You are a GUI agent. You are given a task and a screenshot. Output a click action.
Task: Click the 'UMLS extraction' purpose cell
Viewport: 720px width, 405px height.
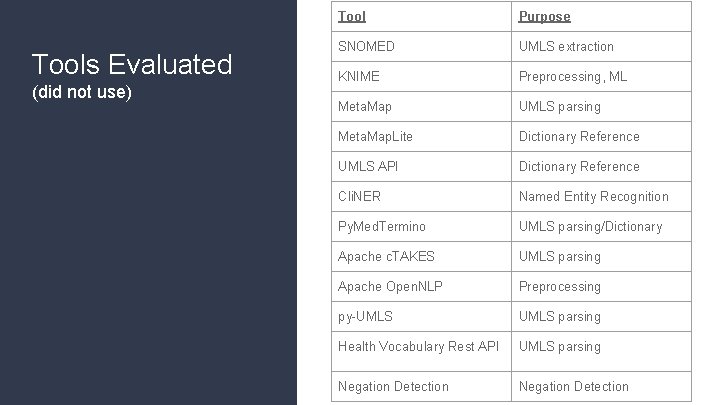[566, 46]
